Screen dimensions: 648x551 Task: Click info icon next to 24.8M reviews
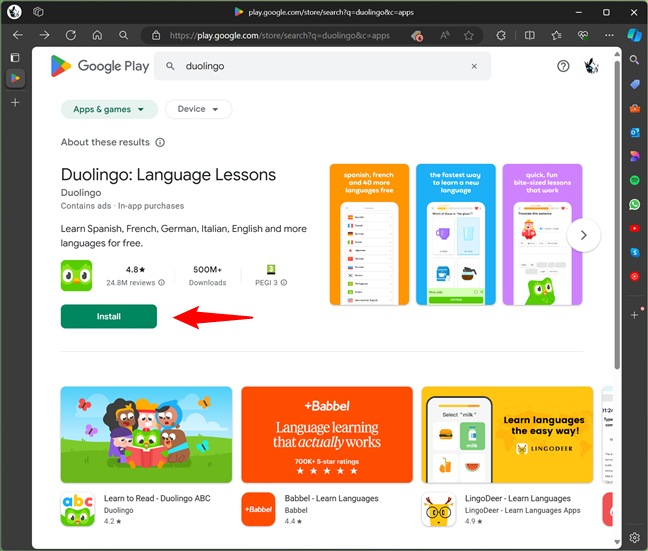point(162,283)
